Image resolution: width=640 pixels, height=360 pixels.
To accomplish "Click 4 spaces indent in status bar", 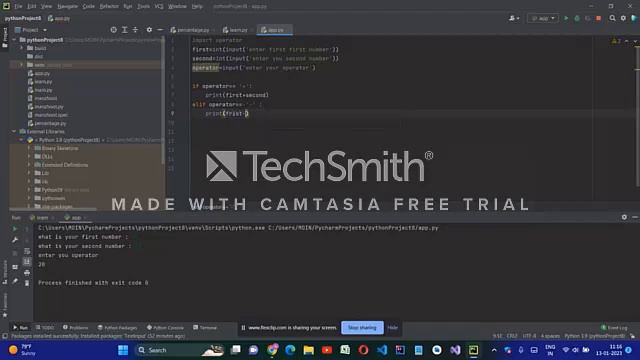I will point(550,336).
